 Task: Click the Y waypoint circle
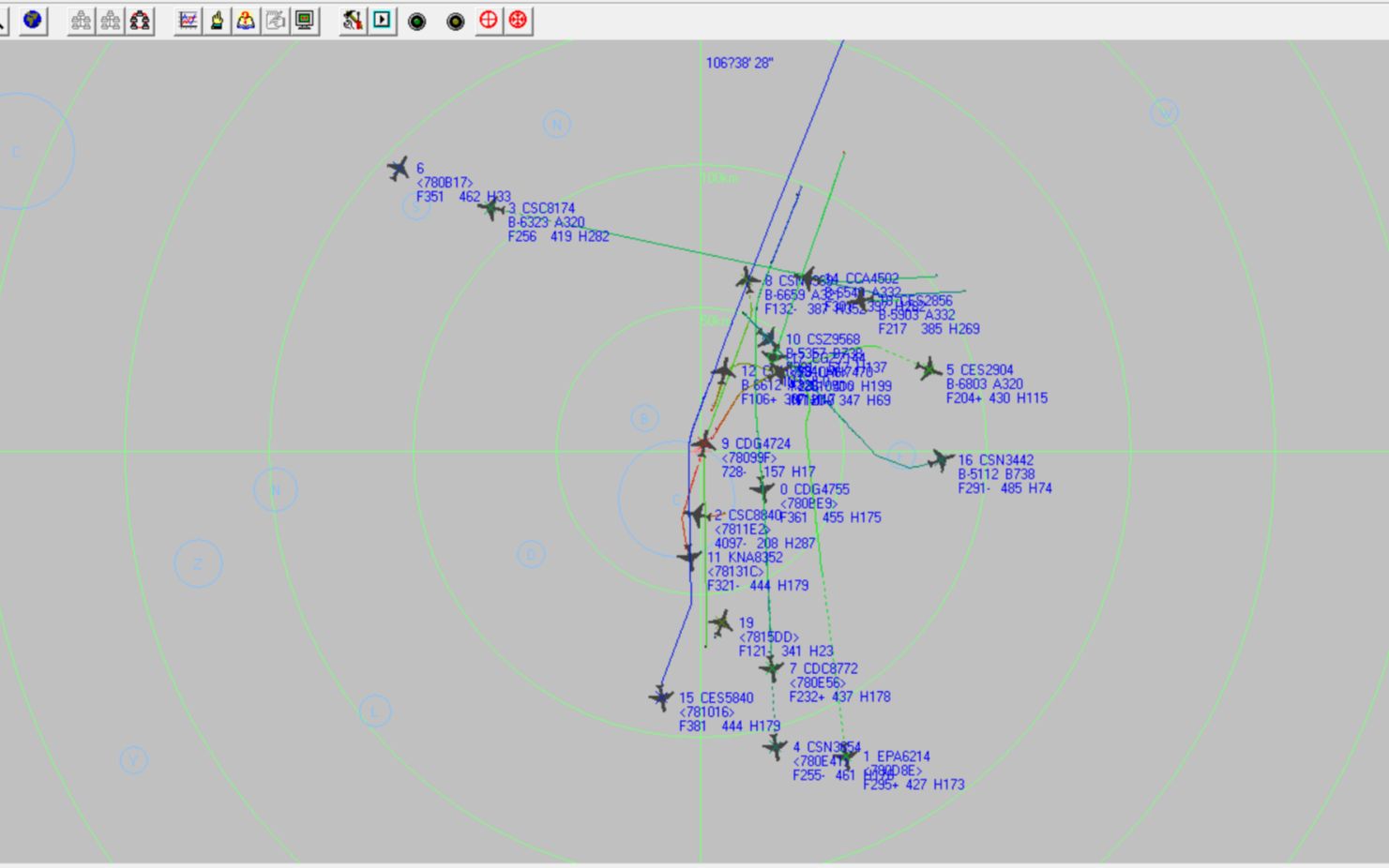pos(133,759)
